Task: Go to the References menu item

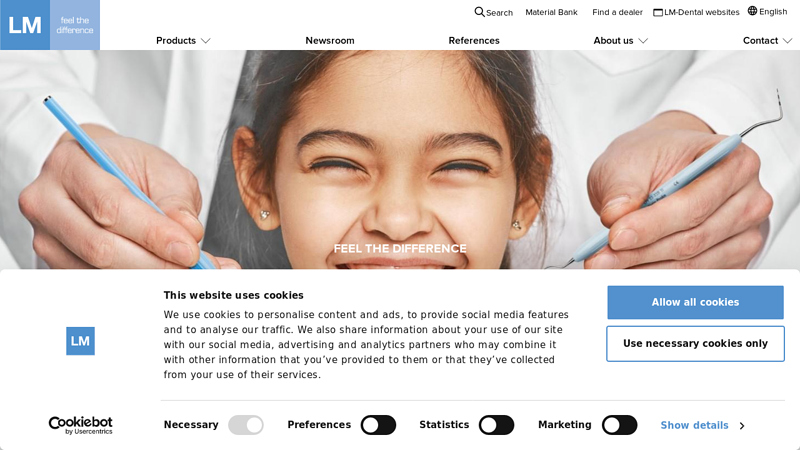Action: coord(474,40)
